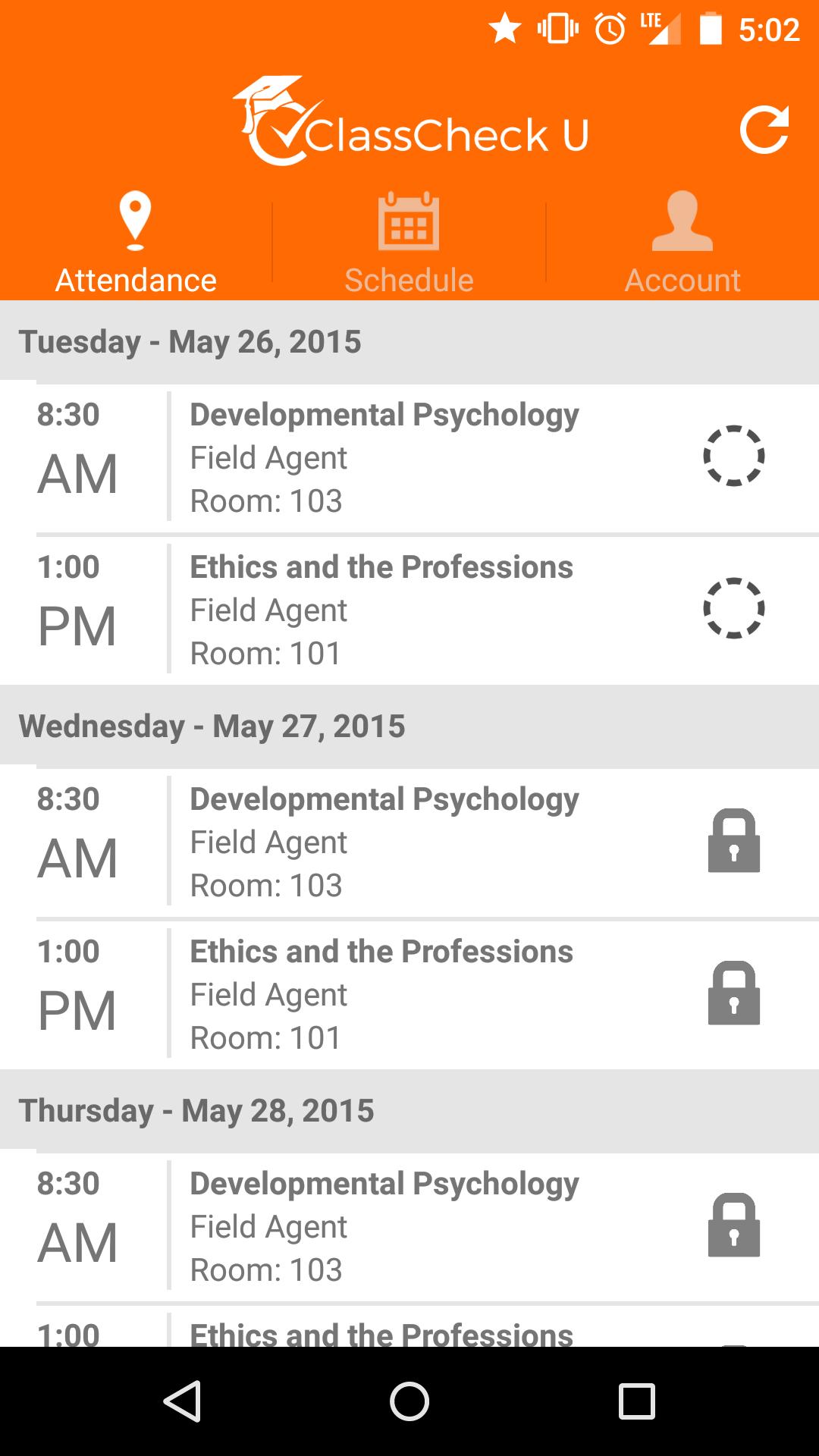This screenshot has width=819, height=1456.
Task: Select Thursday Developmental Psychology class title
Action: (x=384, y=1184)
